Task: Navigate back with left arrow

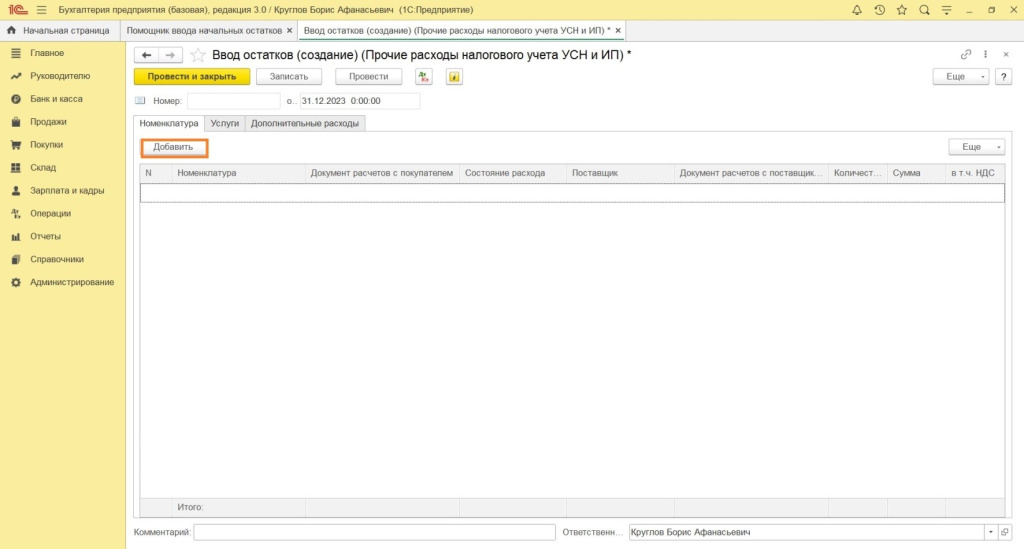Action: coord(147,55)
